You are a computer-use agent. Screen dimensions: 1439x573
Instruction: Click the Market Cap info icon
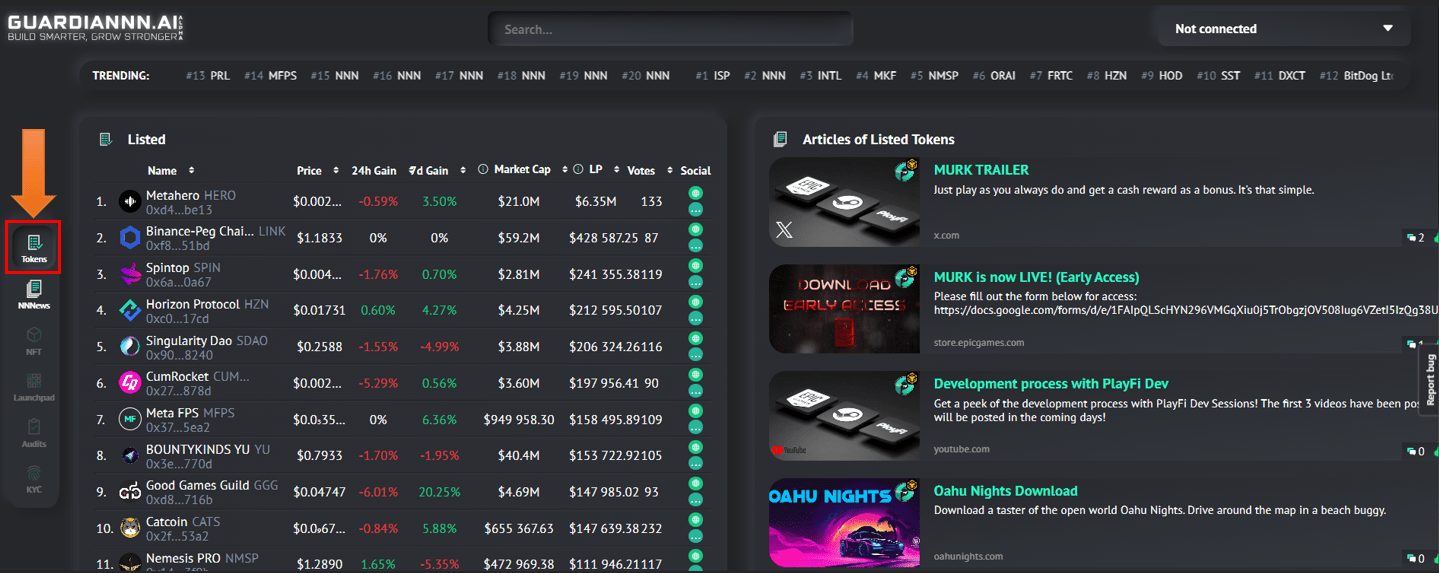(x=483, y=170)
